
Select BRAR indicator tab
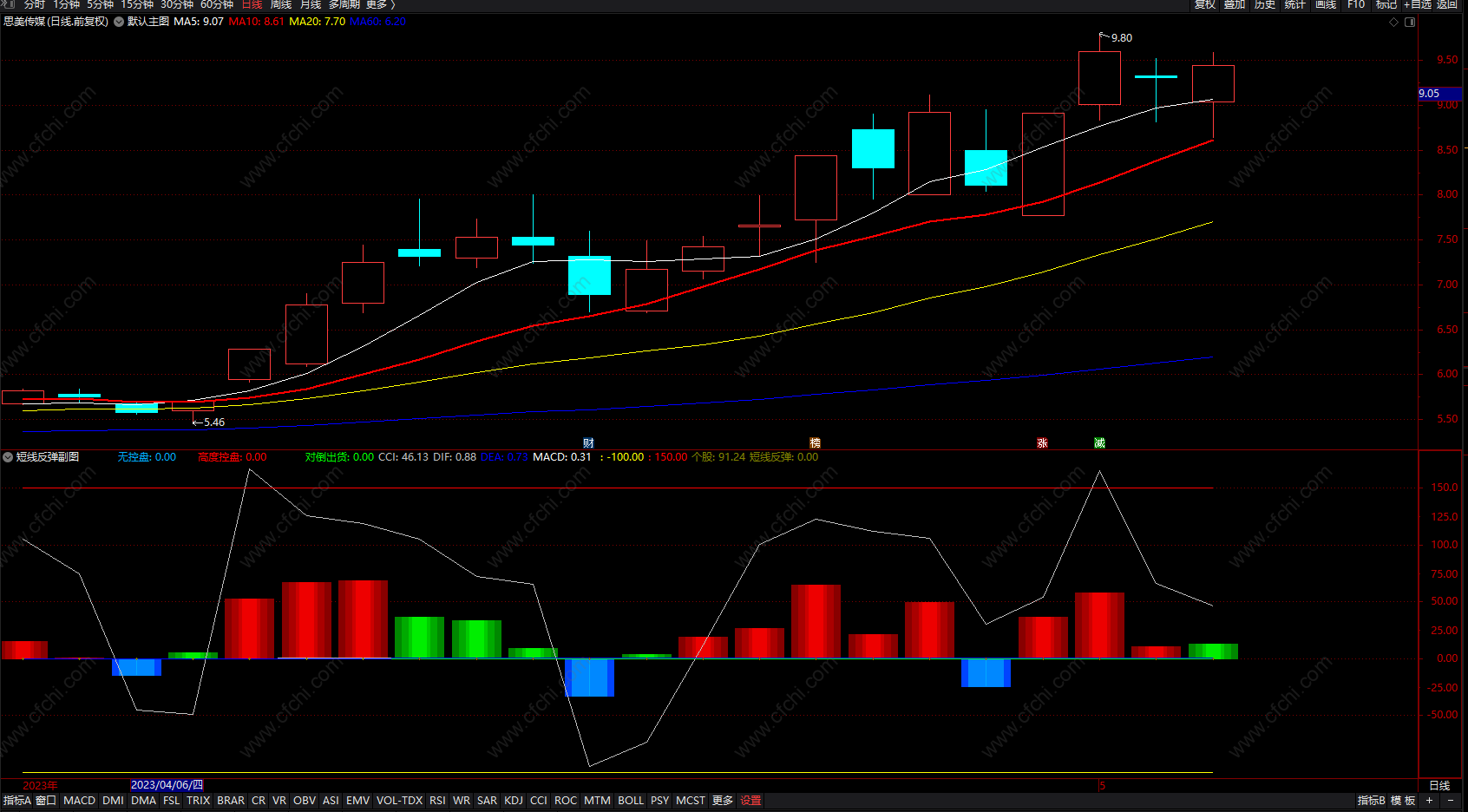point(231,801)
